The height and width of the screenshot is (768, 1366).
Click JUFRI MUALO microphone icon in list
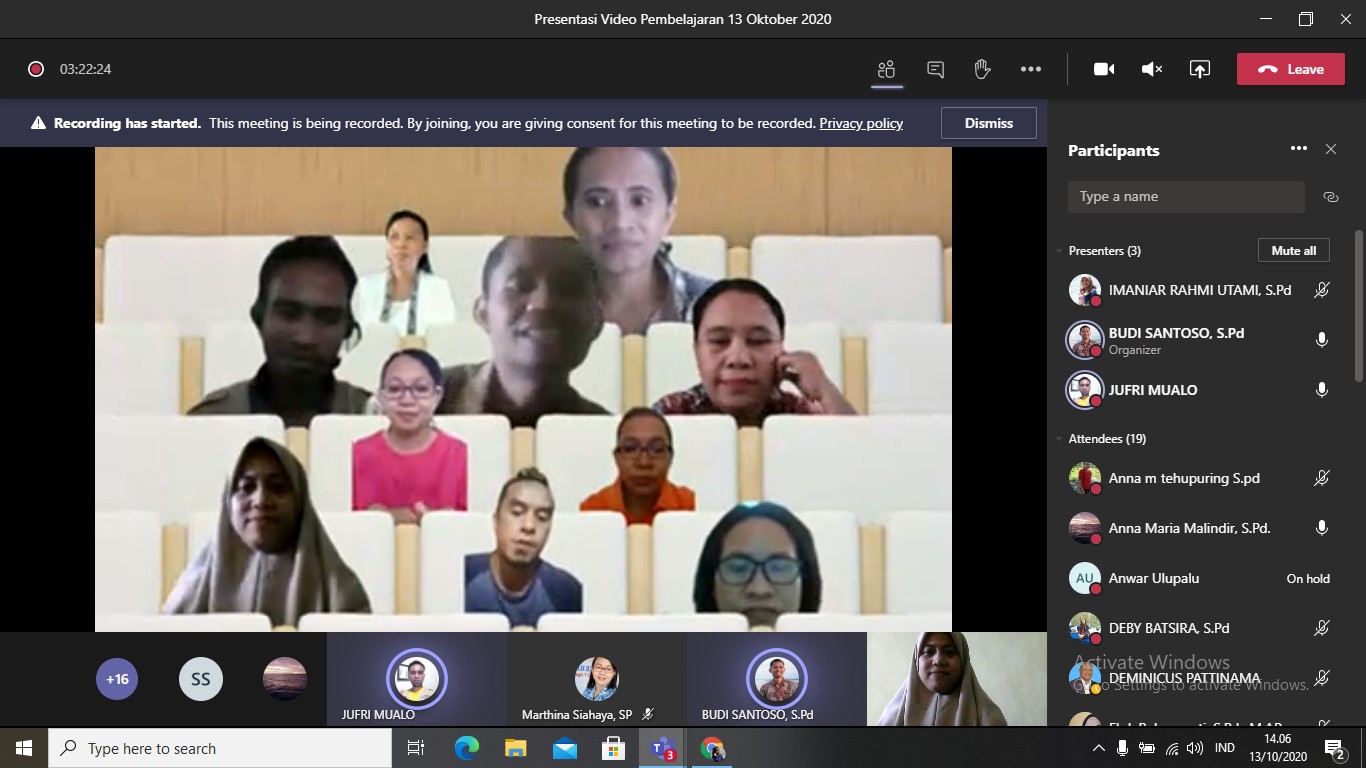click(x=1322, y=390)
